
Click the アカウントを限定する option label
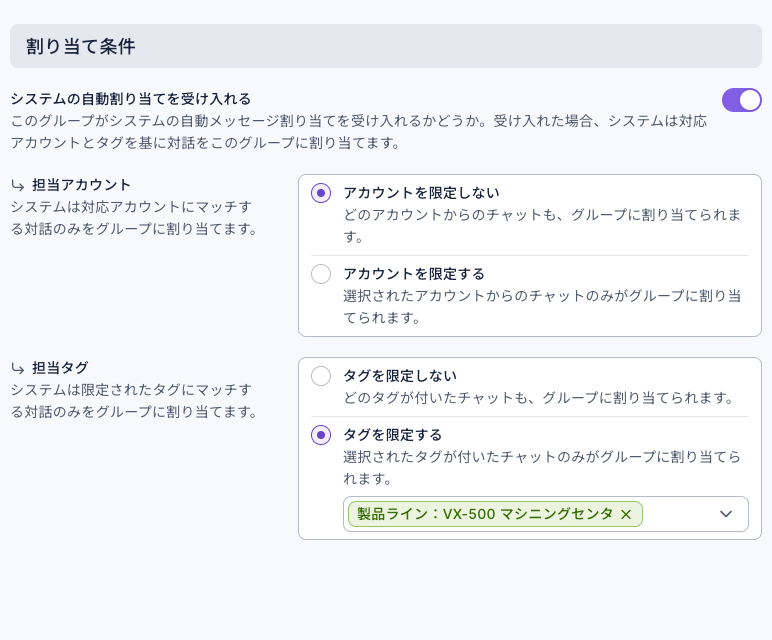point(414,274)
